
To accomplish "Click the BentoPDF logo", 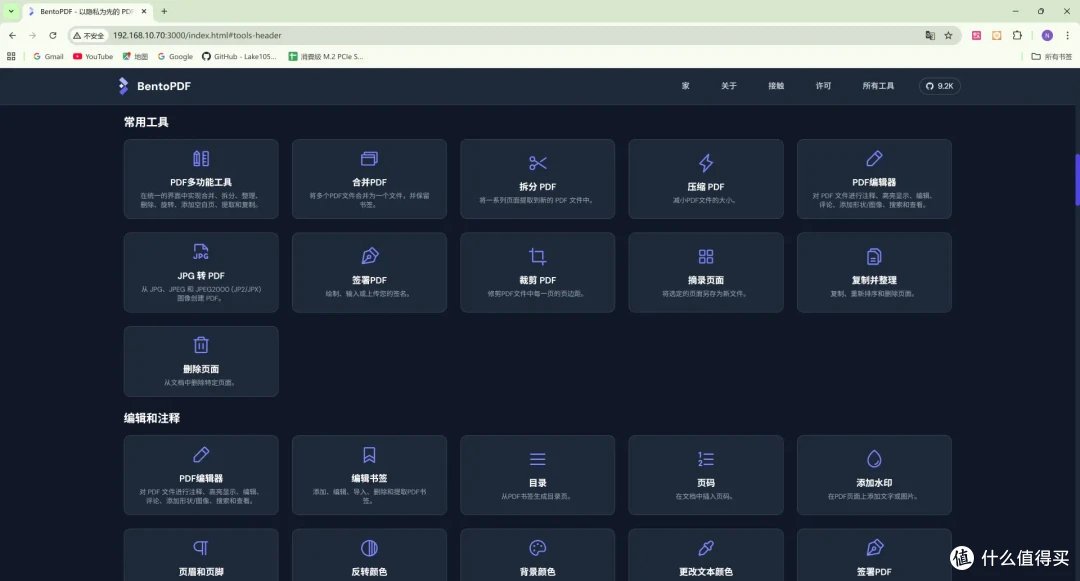I will click(x=154, y=86).
